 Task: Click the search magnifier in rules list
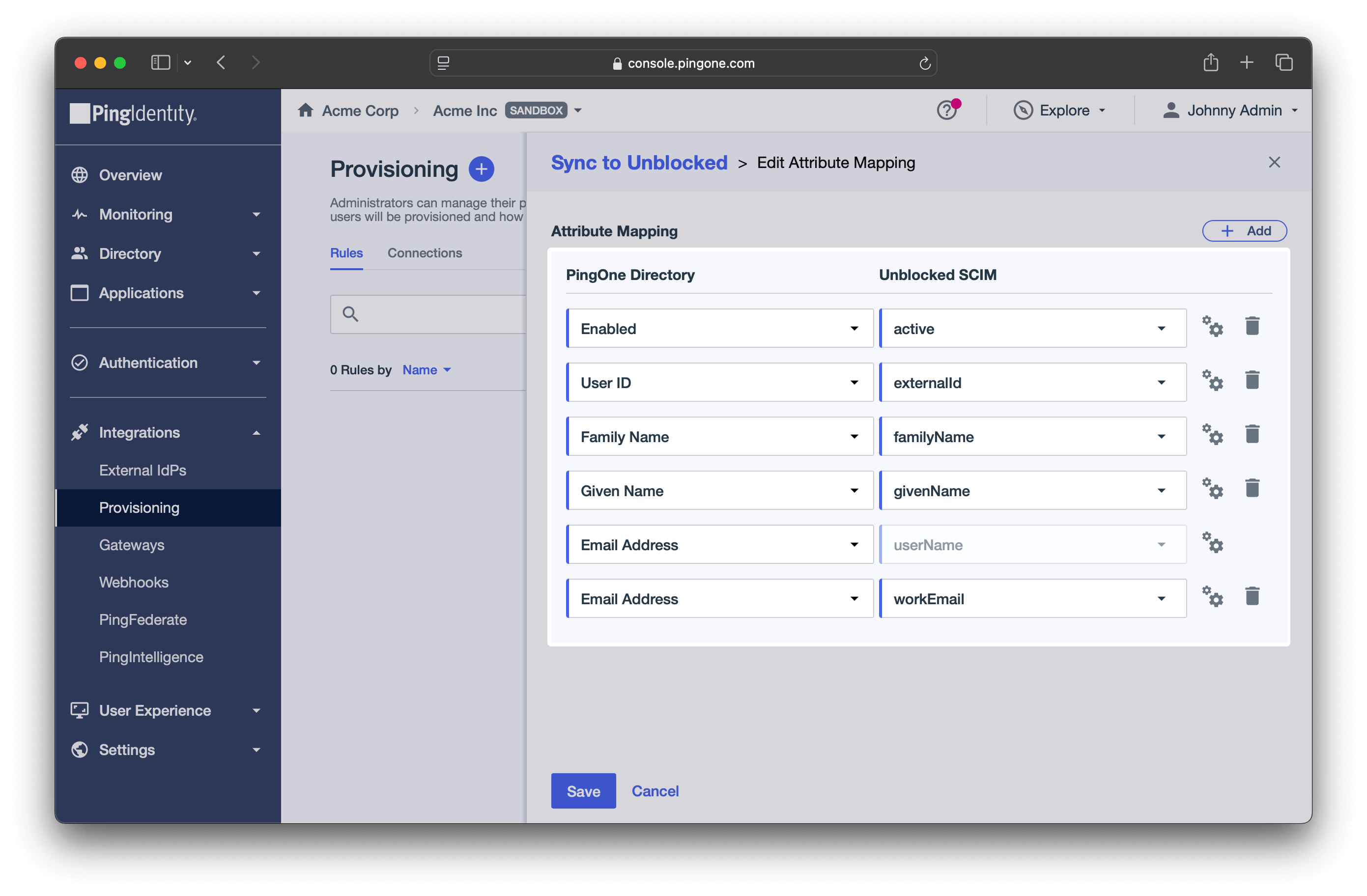click(x=350, y=314)
